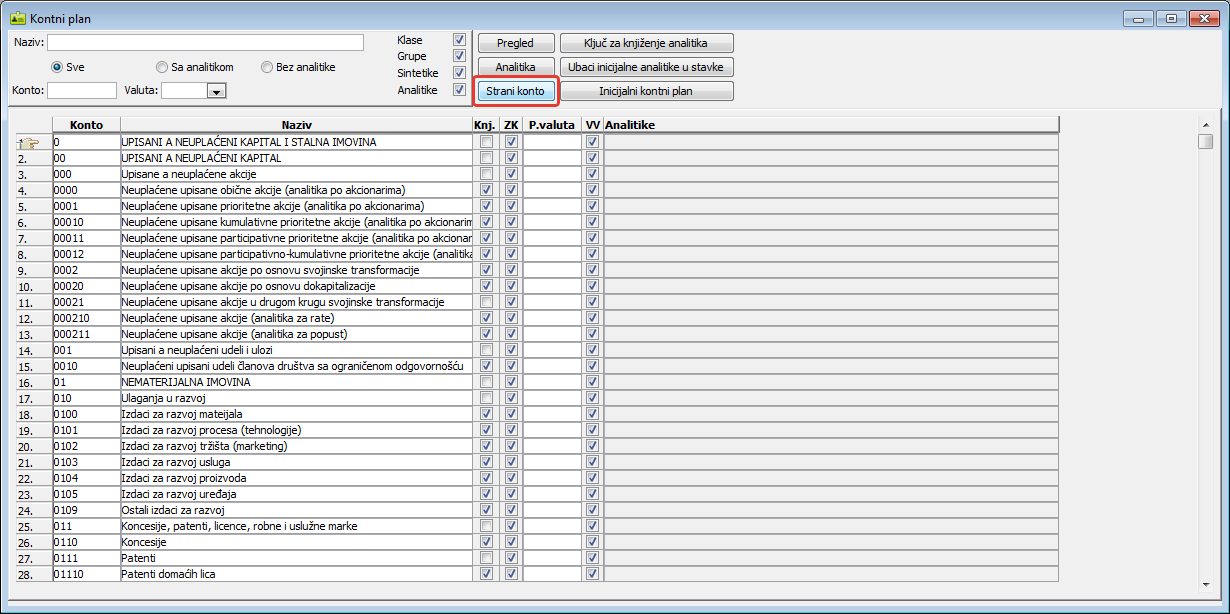Select the Bez analitike radio button

(x=267, y=67)
